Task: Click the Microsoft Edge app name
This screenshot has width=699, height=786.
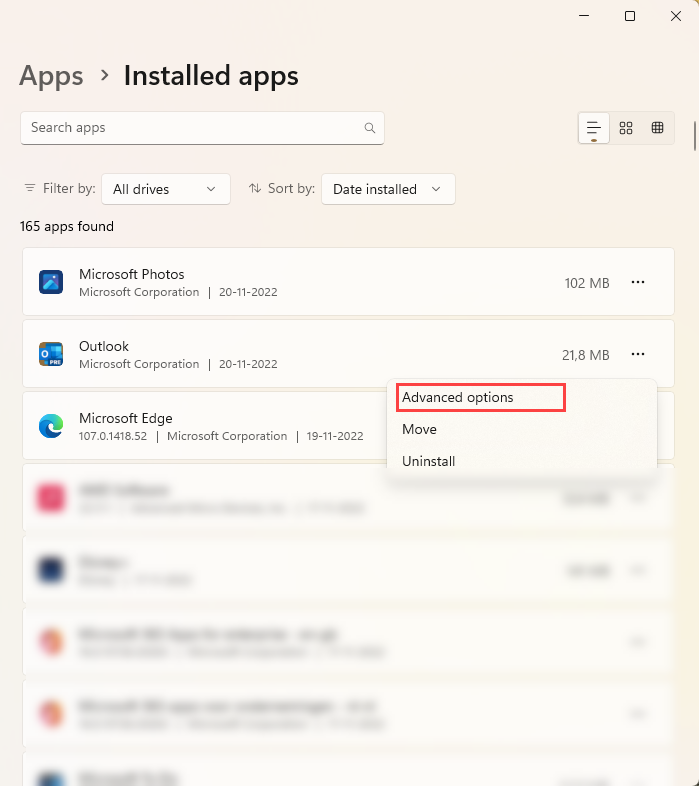Action: point(126,418)
